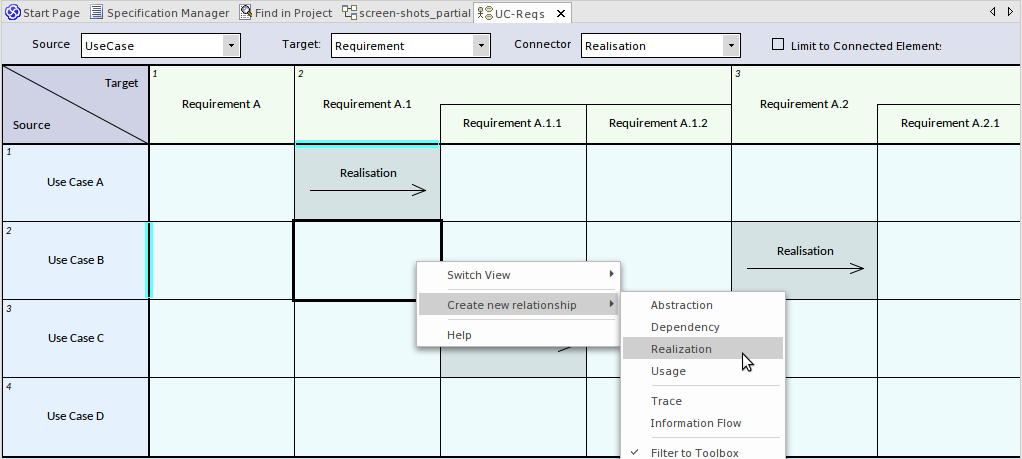Expand the Connector Realisation dropdown
Image resolution: width=1022 pixels, height=459 pixels.
pyautogui.click(x=731, y=46)
